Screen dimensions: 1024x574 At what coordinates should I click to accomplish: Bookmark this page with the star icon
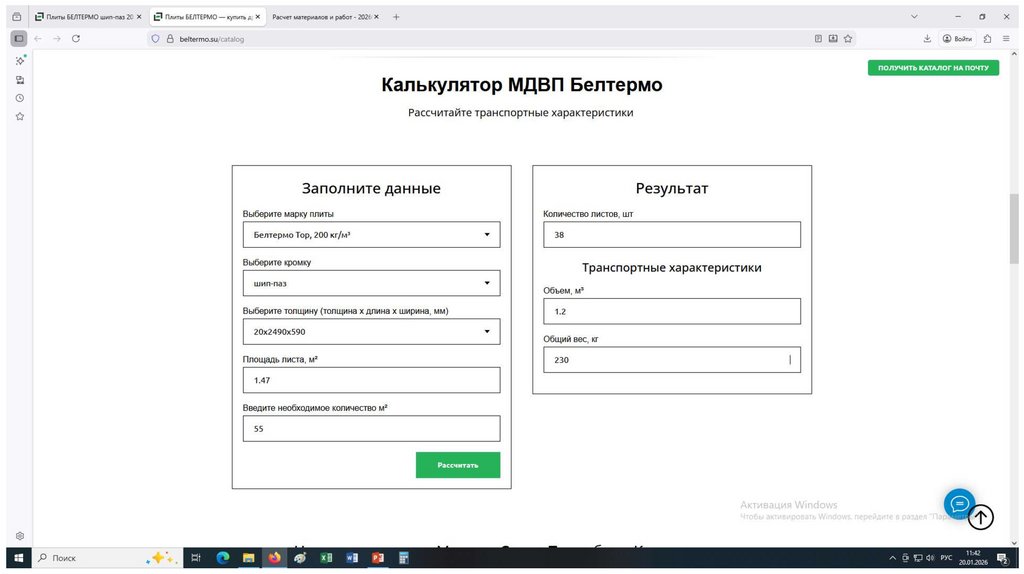(848, 39)
